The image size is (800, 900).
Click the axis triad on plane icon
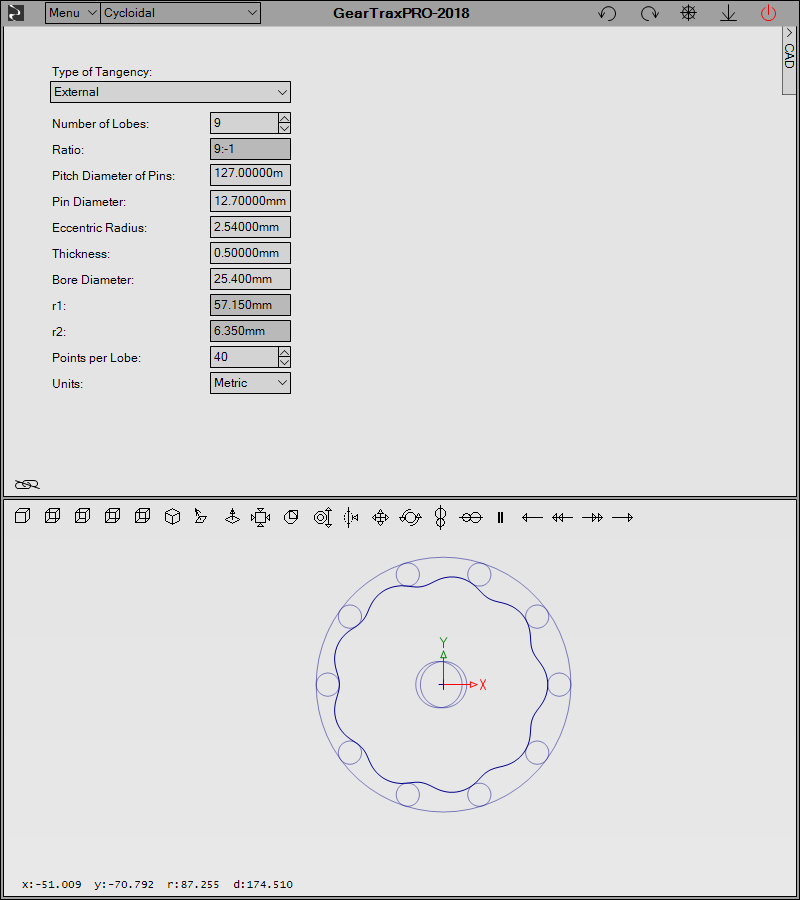pyautogui.click(x=232, y=517)
